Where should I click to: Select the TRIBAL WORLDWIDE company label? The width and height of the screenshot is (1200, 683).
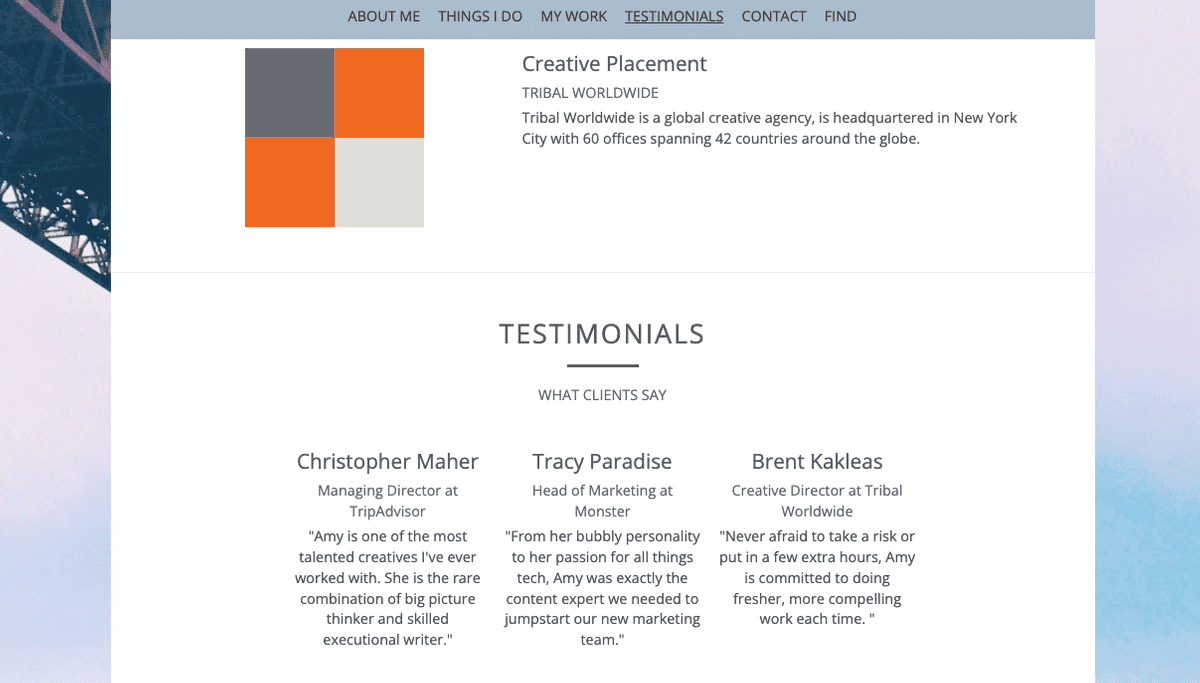click(590, 92)
